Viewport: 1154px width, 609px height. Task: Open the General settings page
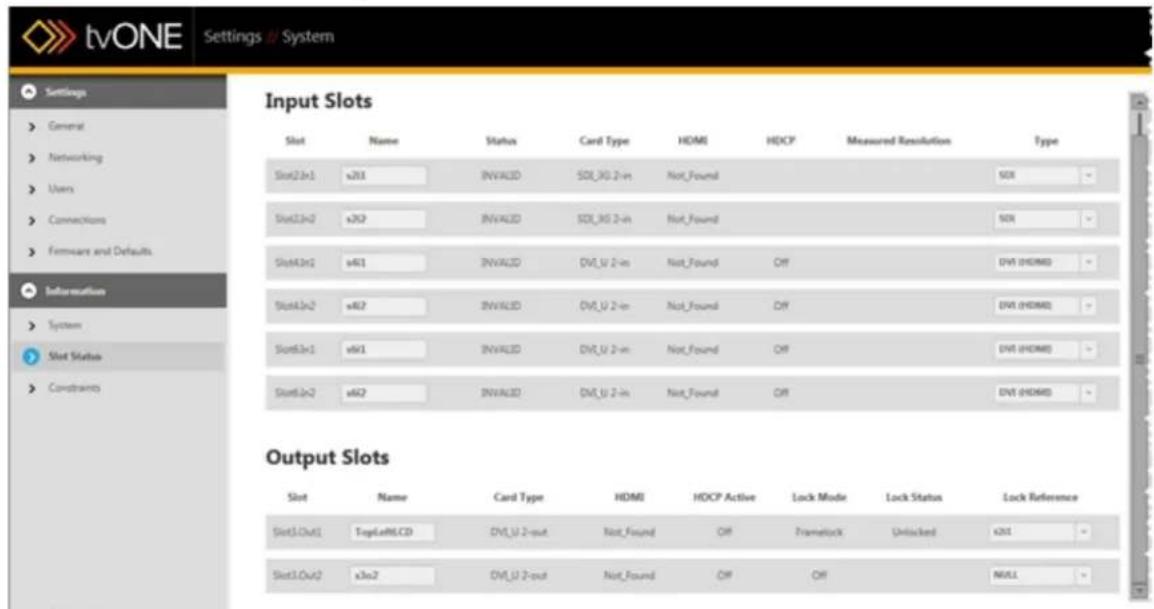point(66,126)
